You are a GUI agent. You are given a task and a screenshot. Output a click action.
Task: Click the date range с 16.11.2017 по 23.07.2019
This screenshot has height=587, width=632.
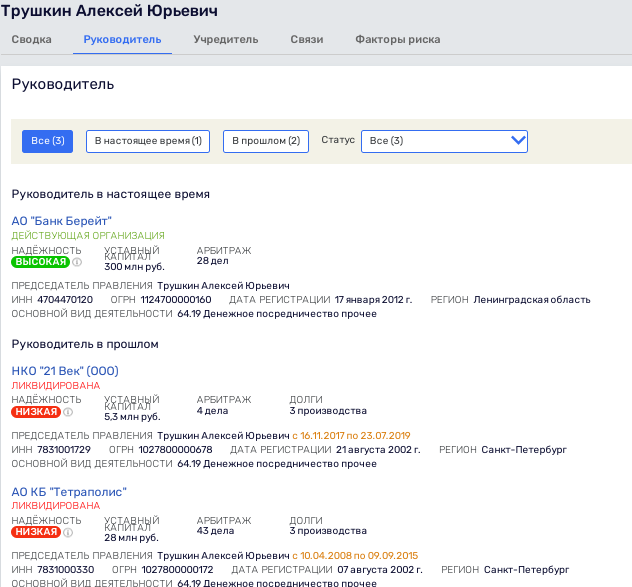tap(351, 436)
